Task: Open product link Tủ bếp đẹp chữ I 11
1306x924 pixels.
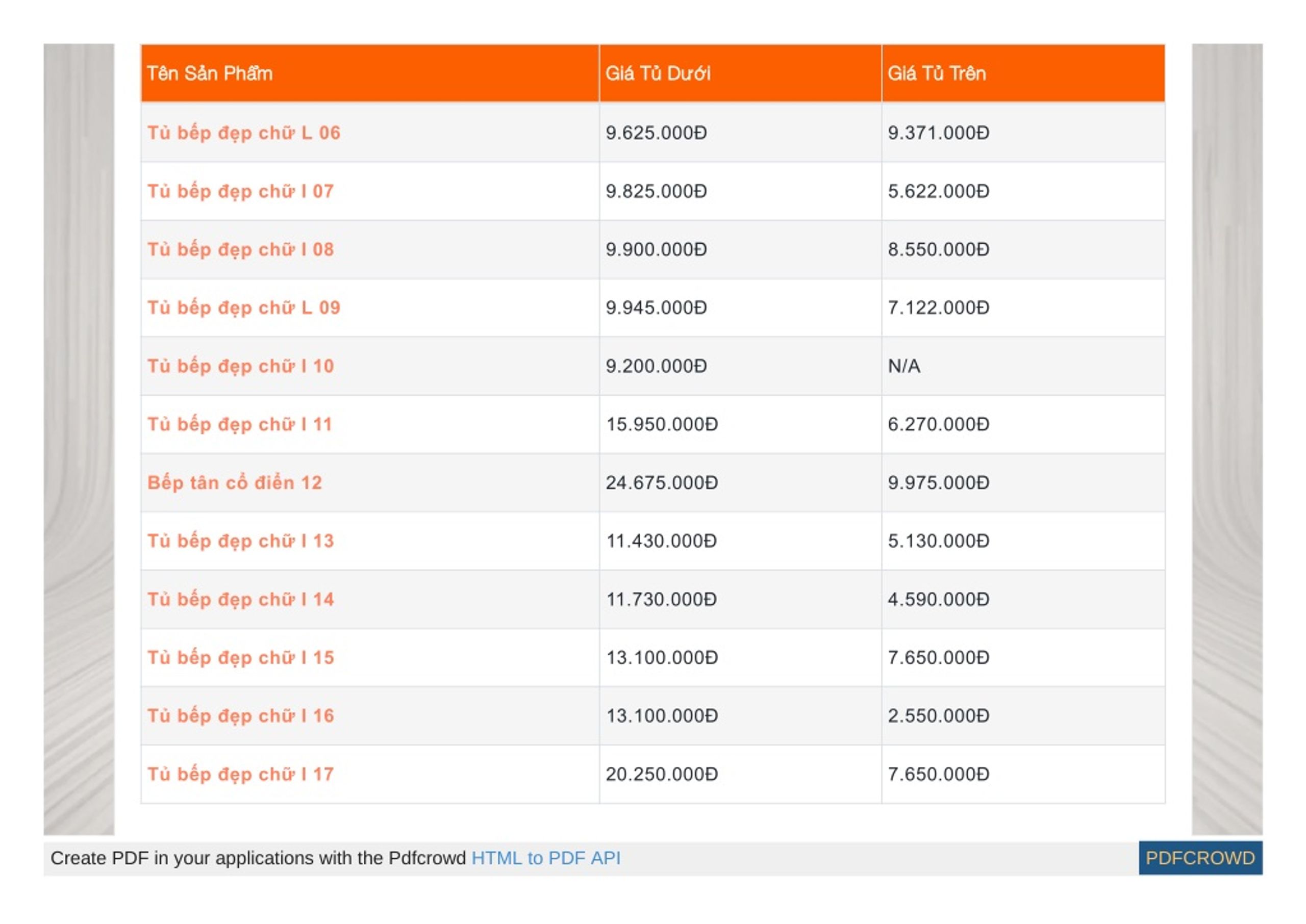Action: tap(240, 424)
